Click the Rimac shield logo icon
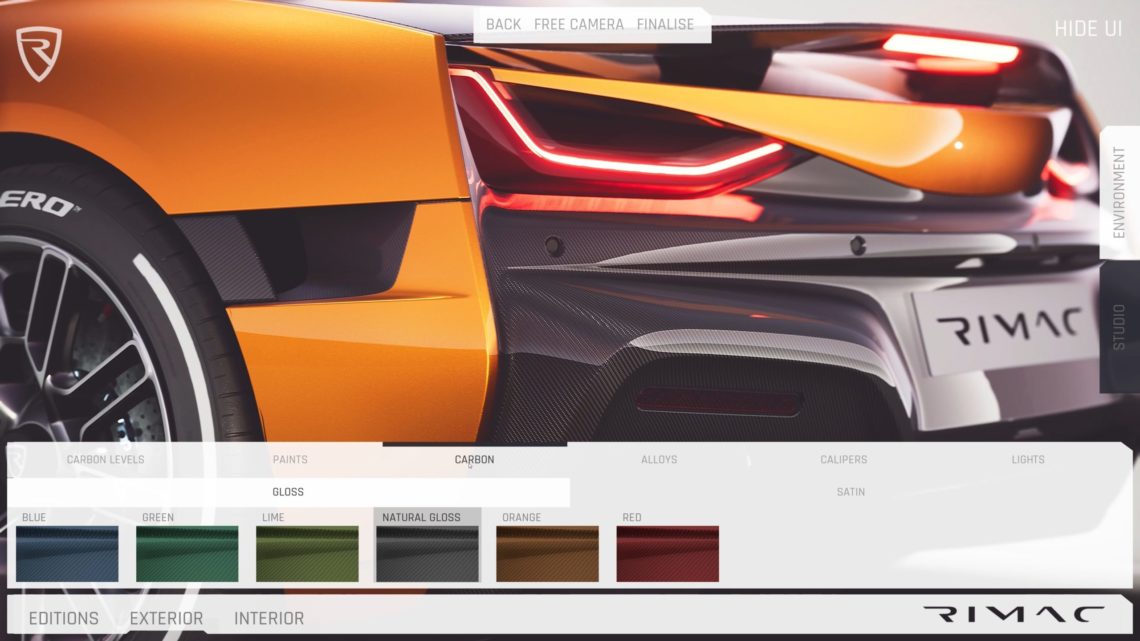Image resolution: width=1140 pixels, height=641 pixels. (39, 54)
